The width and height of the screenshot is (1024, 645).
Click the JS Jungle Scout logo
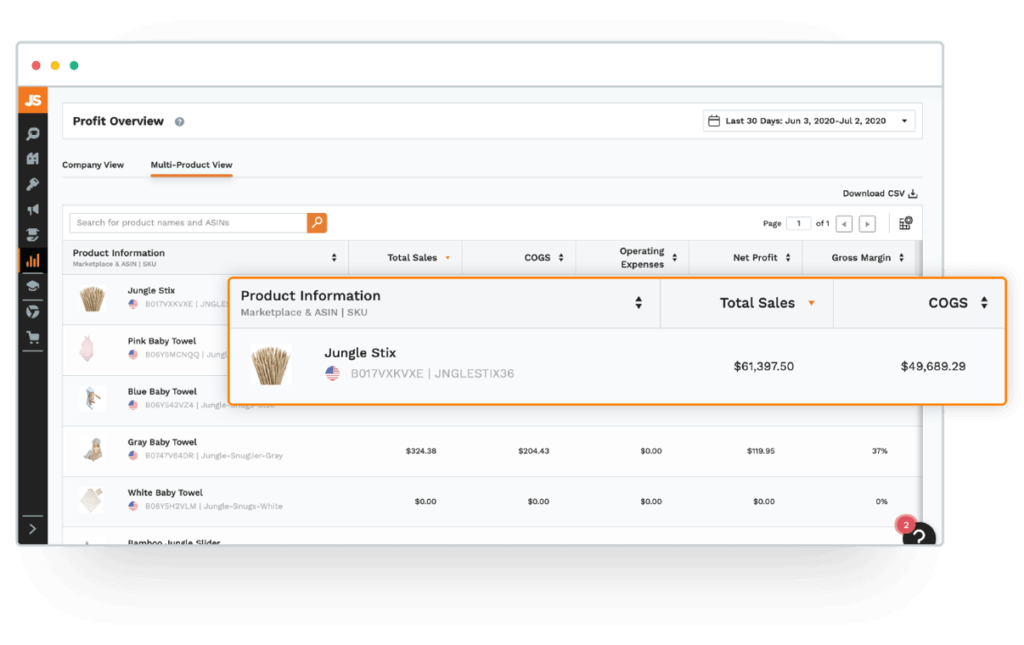coord(33,100)
